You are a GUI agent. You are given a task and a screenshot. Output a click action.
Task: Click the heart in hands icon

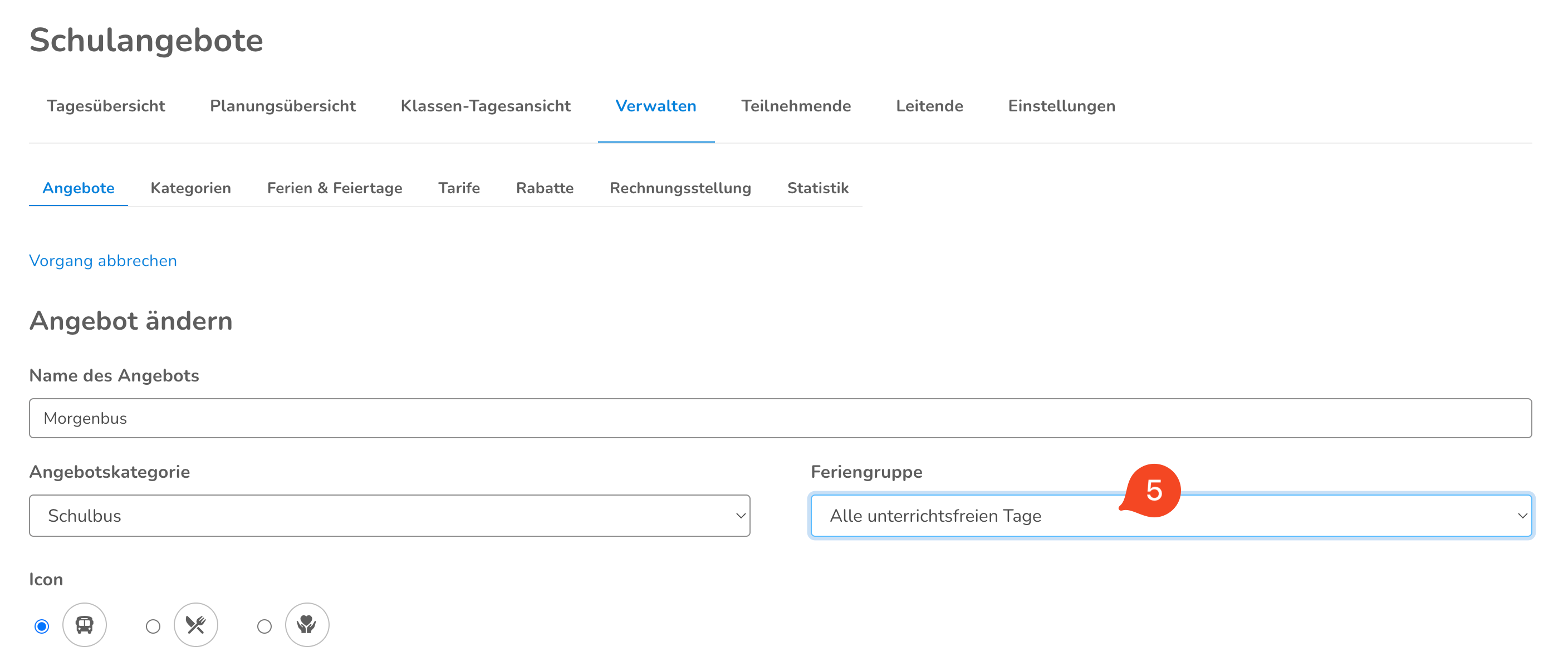pos(307,625)
